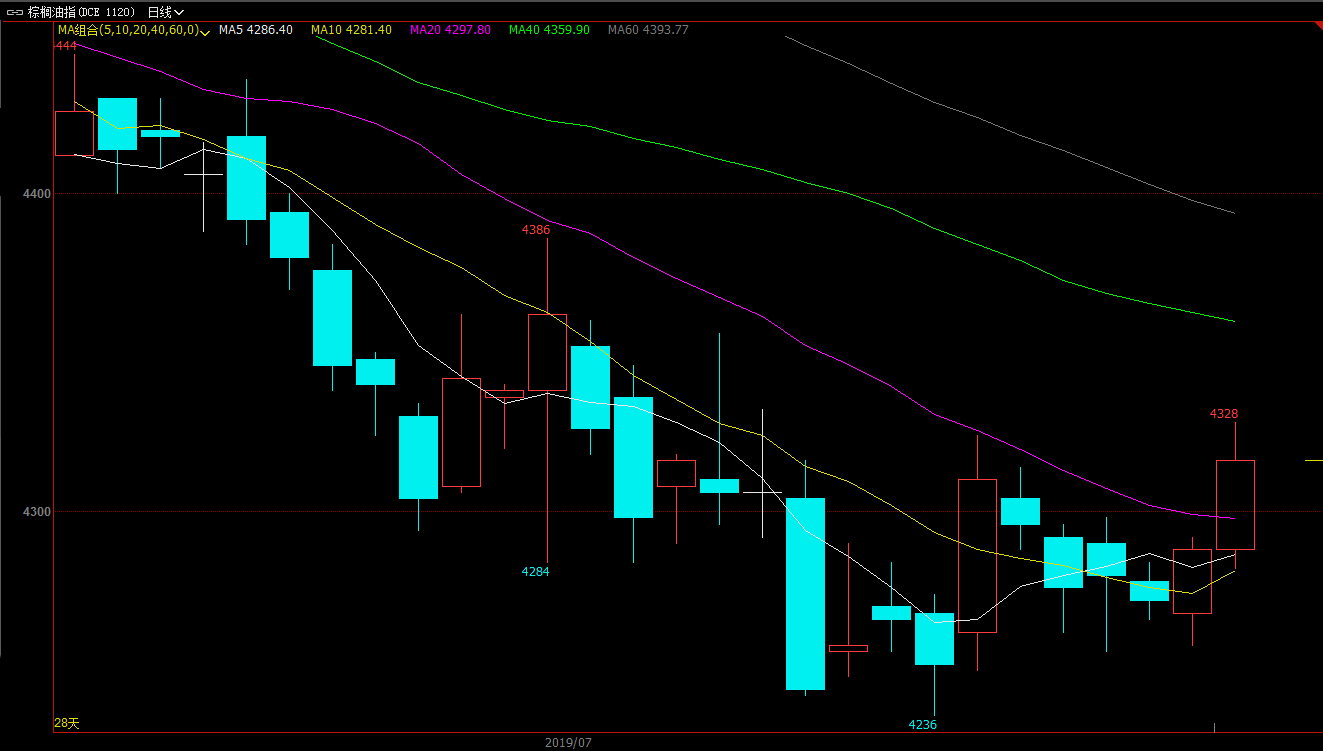Open the 日线 period dropdown

click(165, 13)
